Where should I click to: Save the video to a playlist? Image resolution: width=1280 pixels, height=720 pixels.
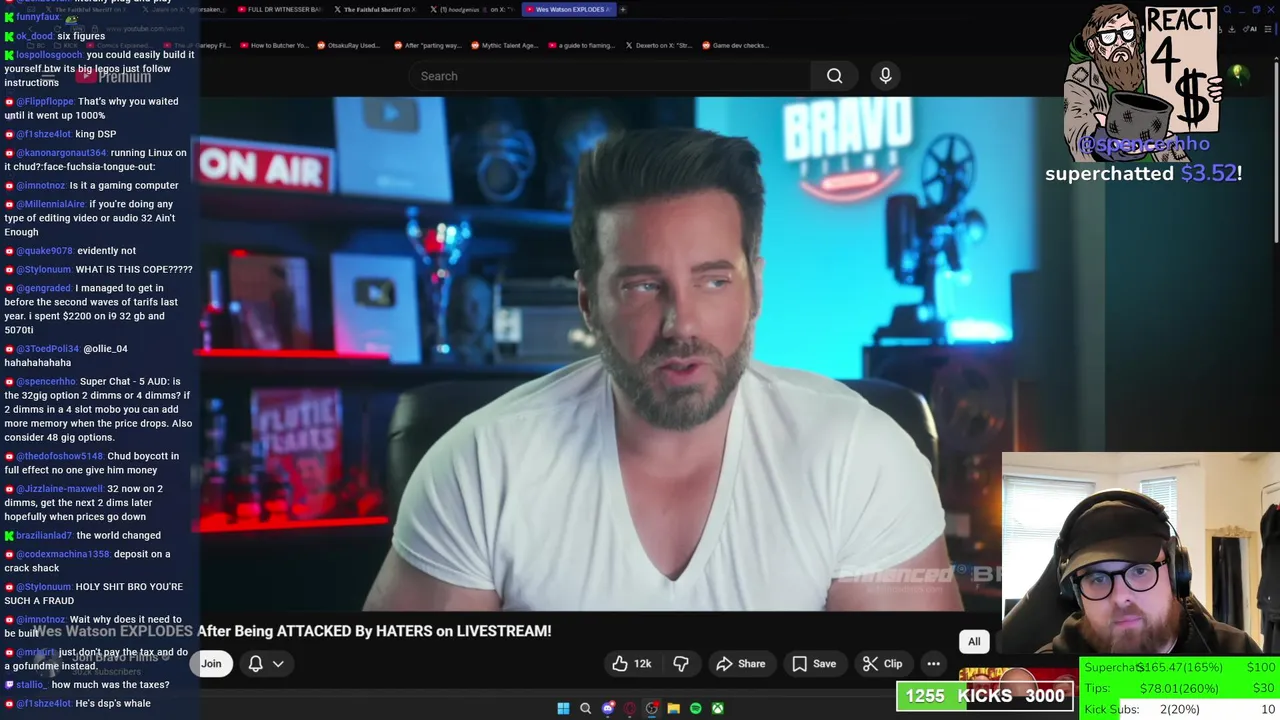click(x=813, y=664)
